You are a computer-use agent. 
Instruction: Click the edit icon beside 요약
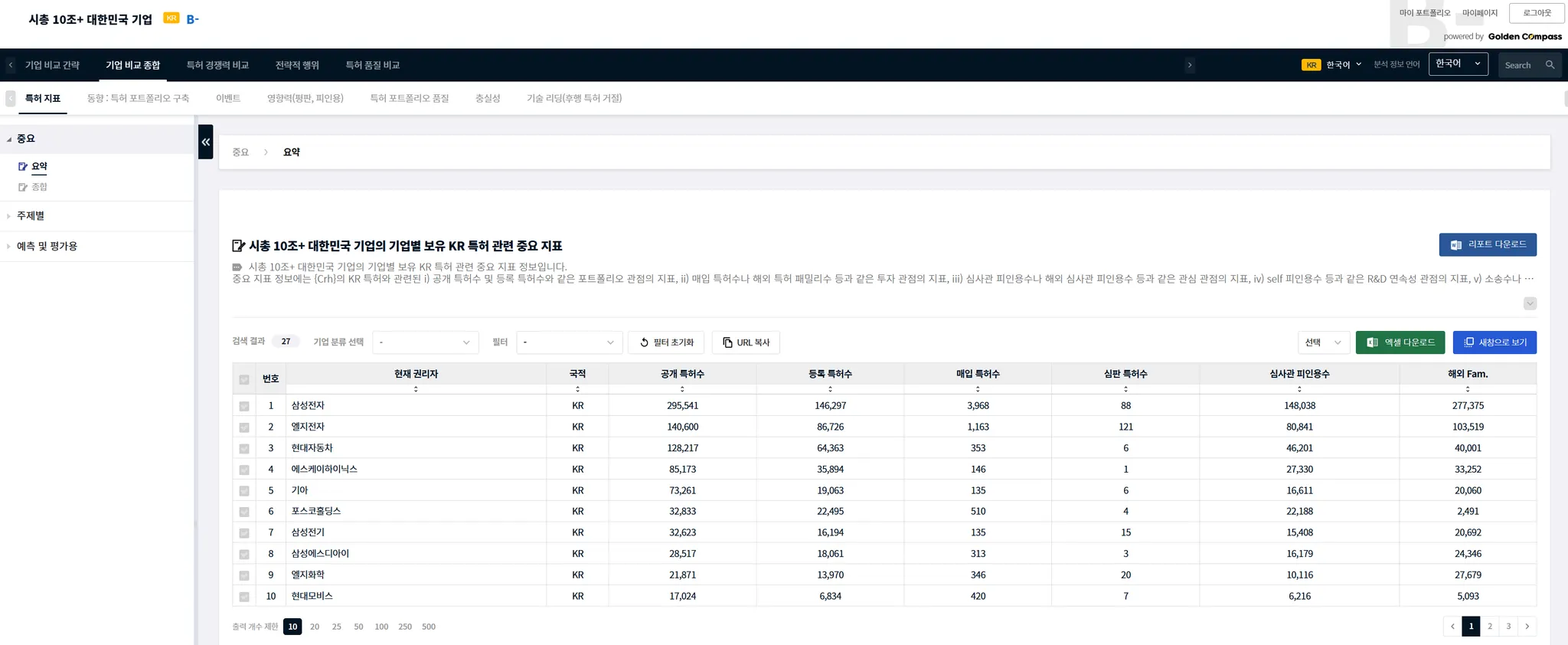[x=23, y=166]
